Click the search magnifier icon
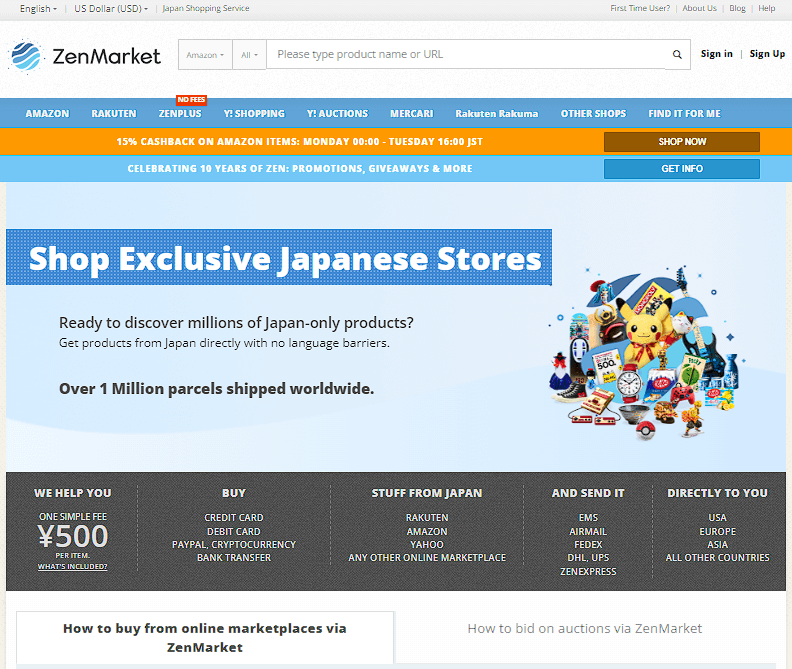Screen dimensions: 792x669 tap(677, 55)
